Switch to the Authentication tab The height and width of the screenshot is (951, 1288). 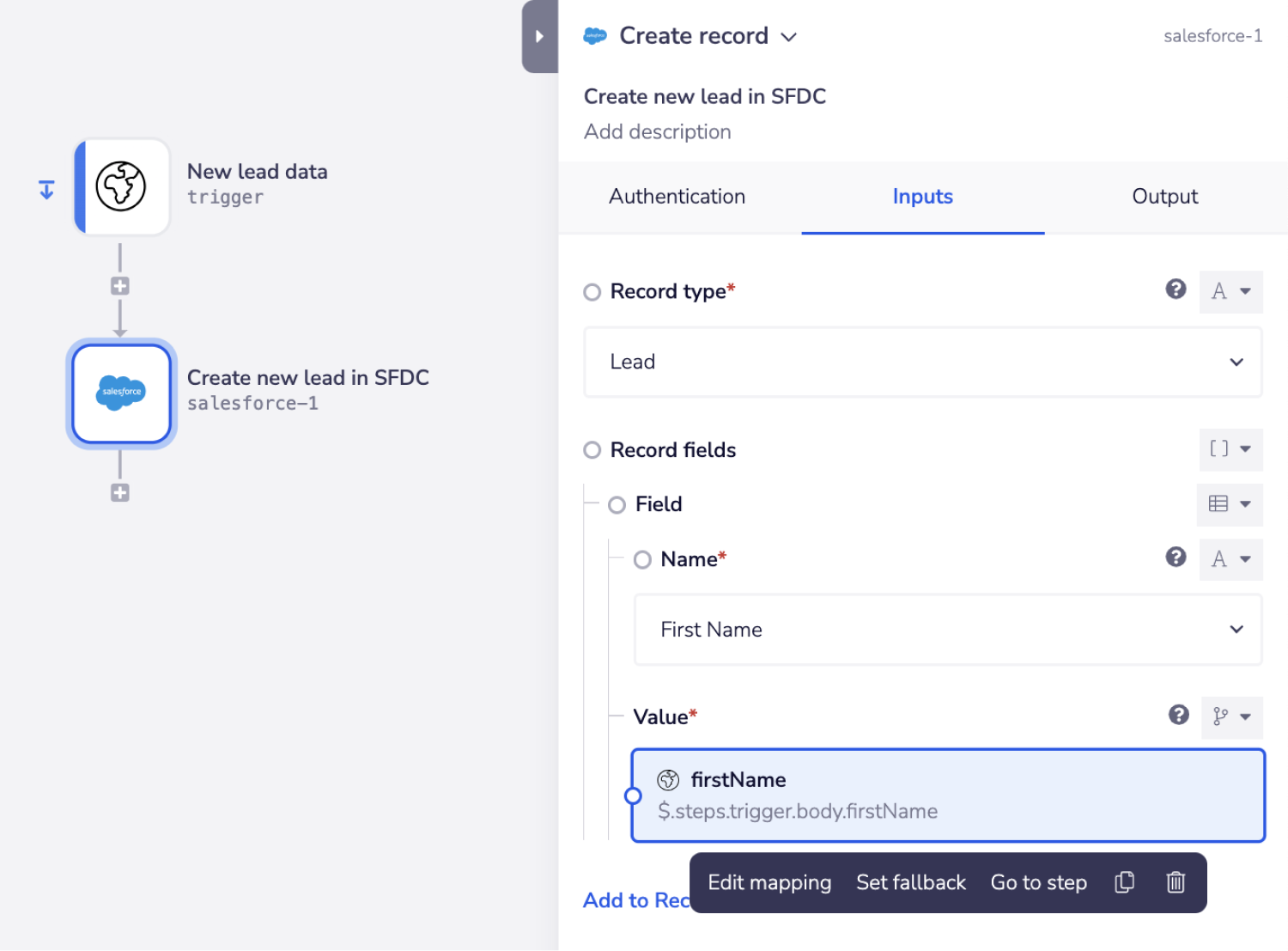(677, 197)
